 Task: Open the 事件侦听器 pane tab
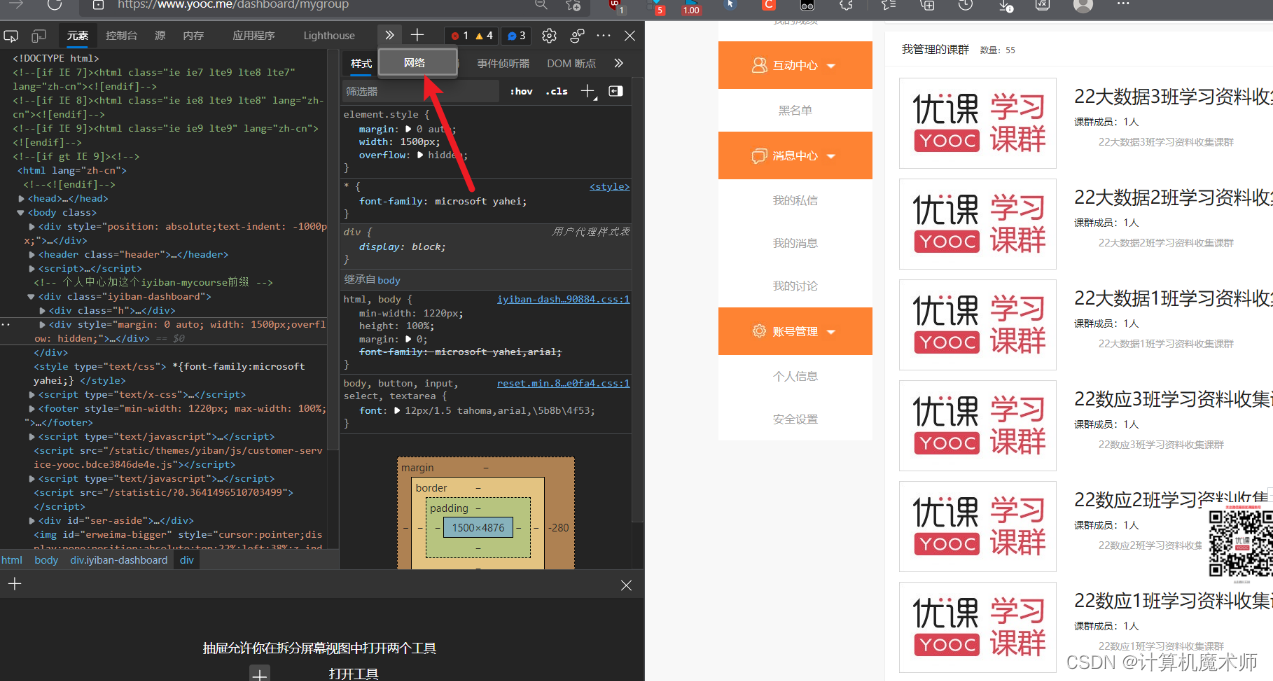coord(503,63)
